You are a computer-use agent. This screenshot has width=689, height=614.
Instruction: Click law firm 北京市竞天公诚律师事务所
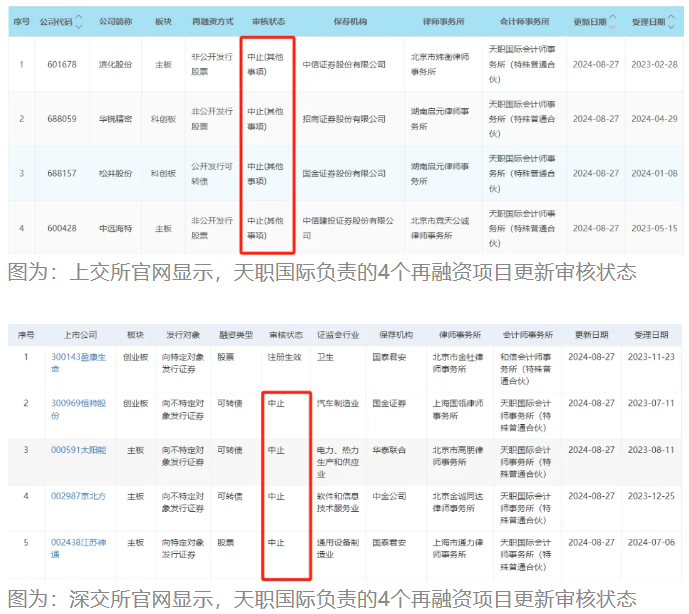[x=440, y=228]
